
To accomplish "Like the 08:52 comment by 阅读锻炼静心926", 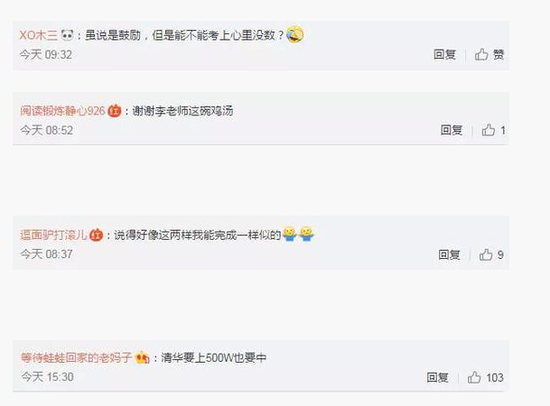I will 493,130.
